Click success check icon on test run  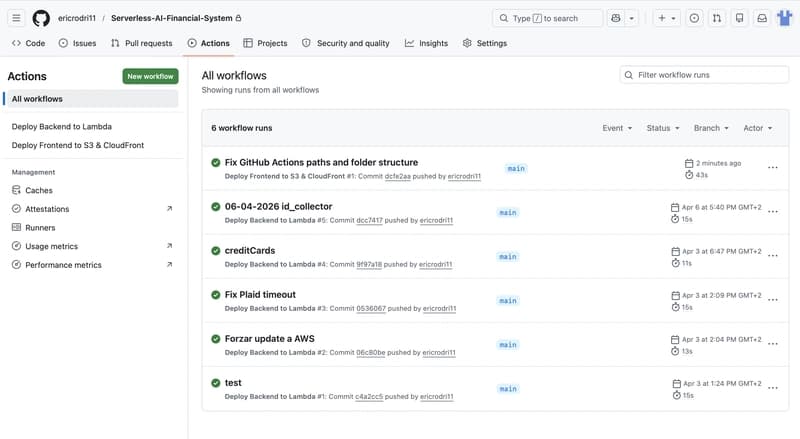(215, 383)
